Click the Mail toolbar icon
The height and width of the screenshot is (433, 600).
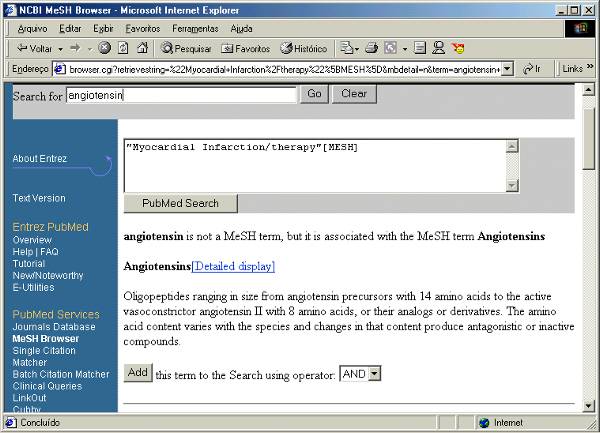click(349, 48)
